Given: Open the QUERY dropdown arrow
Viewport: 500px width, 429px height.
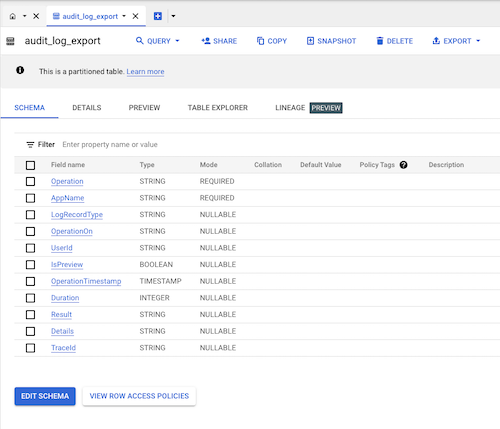Looking at the screenshot, I should point(177,41).
